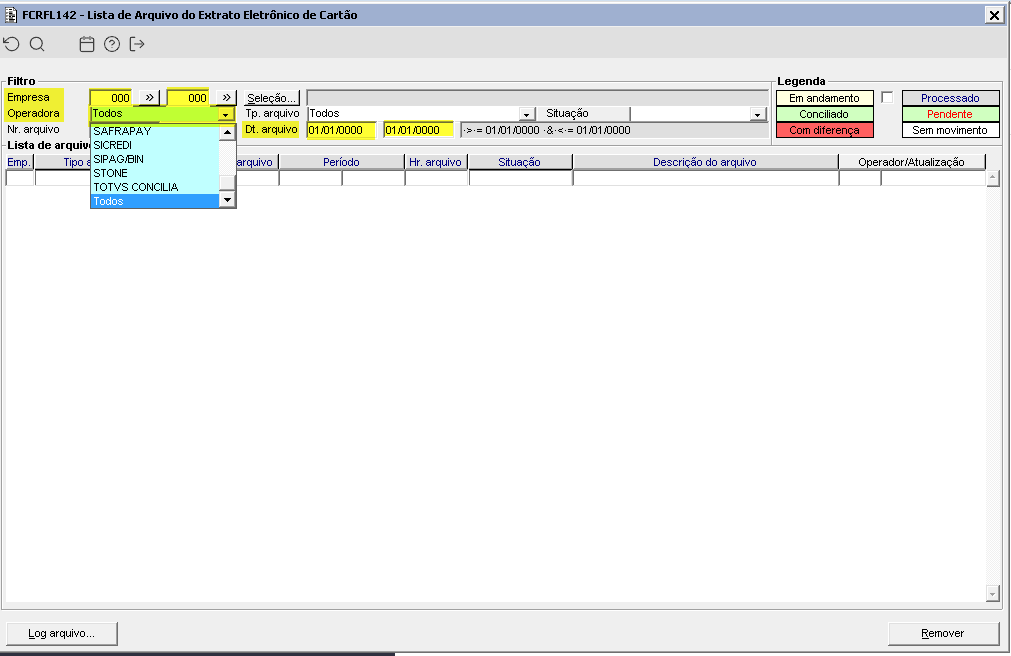Image resolution: width=1011 pixels, height=656 pixels.
Task: Click the Nr. arquivo label
Action: click(x=34, y=130)
